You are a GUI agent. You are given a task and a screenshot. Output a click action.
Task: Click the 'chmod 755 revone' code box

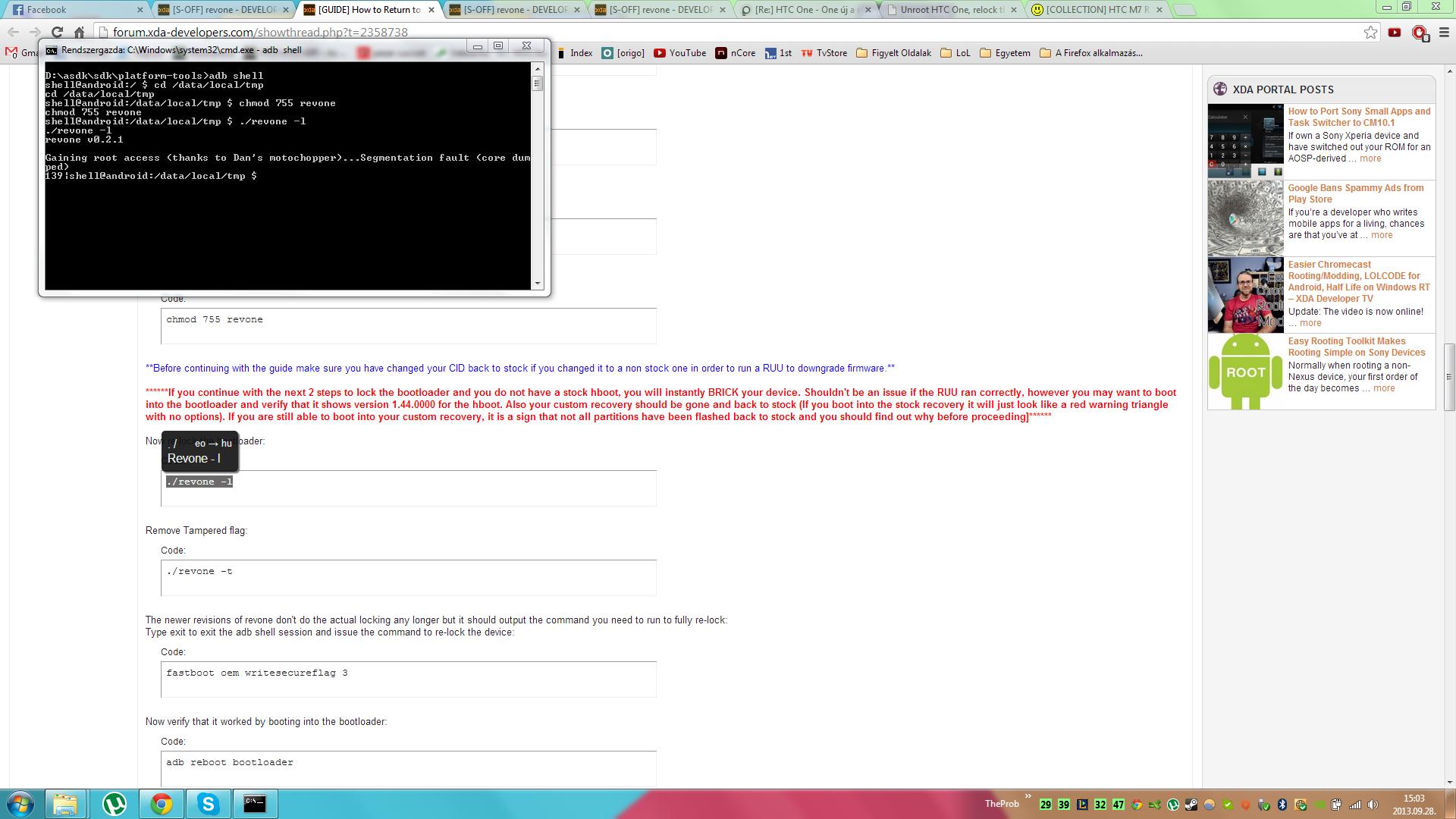coord(409,326)
